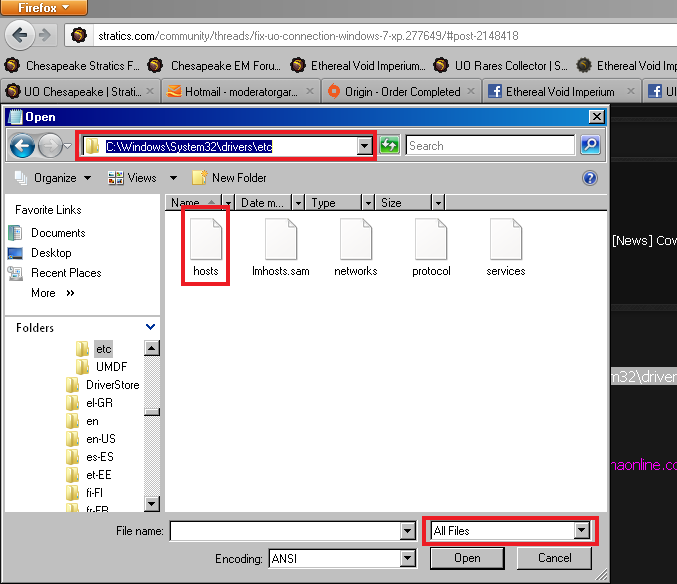Click the Open dialog forward arrow
The height and width of the screenshot is (584, 677).
coord(51,146)
